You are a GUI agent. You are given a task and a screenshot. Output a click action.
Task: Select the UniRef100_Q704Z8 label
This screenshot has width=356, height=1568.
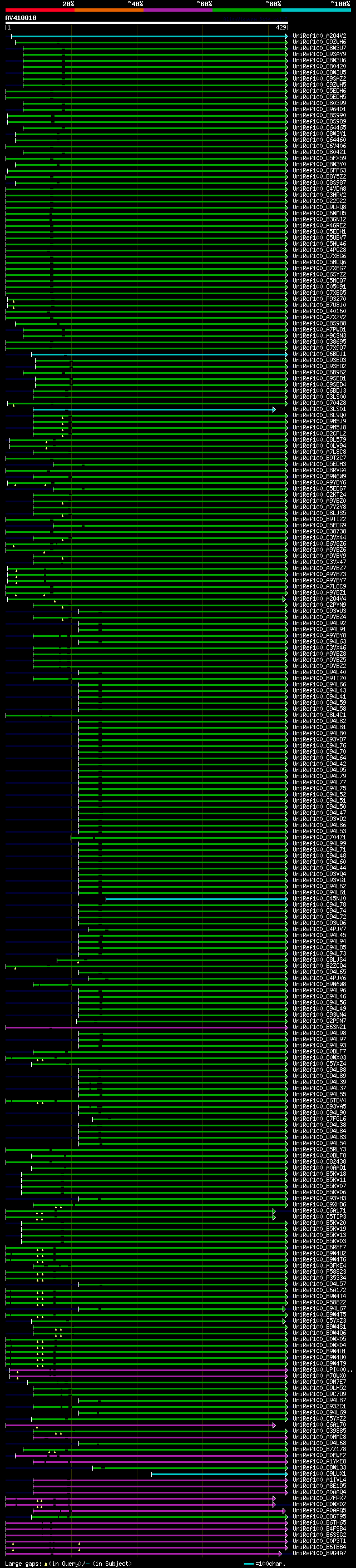(x=319, y=403)
